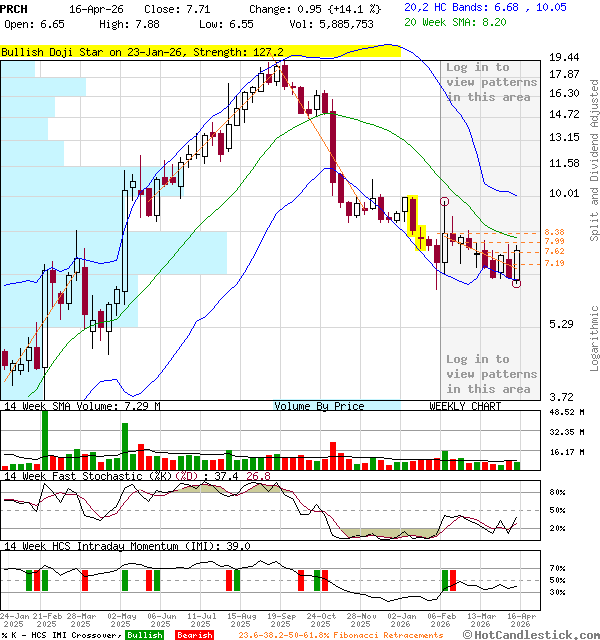Click the WEEKLY CHART label
This screenshot has height=640, width=600.
[x=465, y=406]
